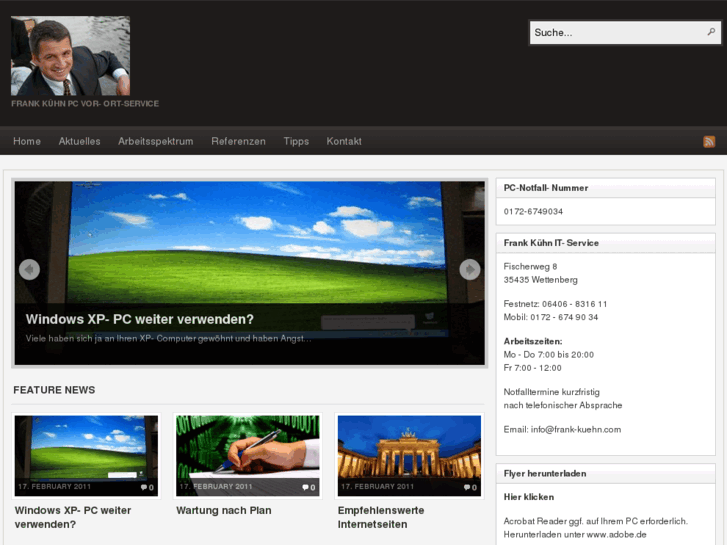The image size is (727, 545).
Task: Click Frank Kühn PC Vor-Ort-Service tagline
Action: click(85, 103)
